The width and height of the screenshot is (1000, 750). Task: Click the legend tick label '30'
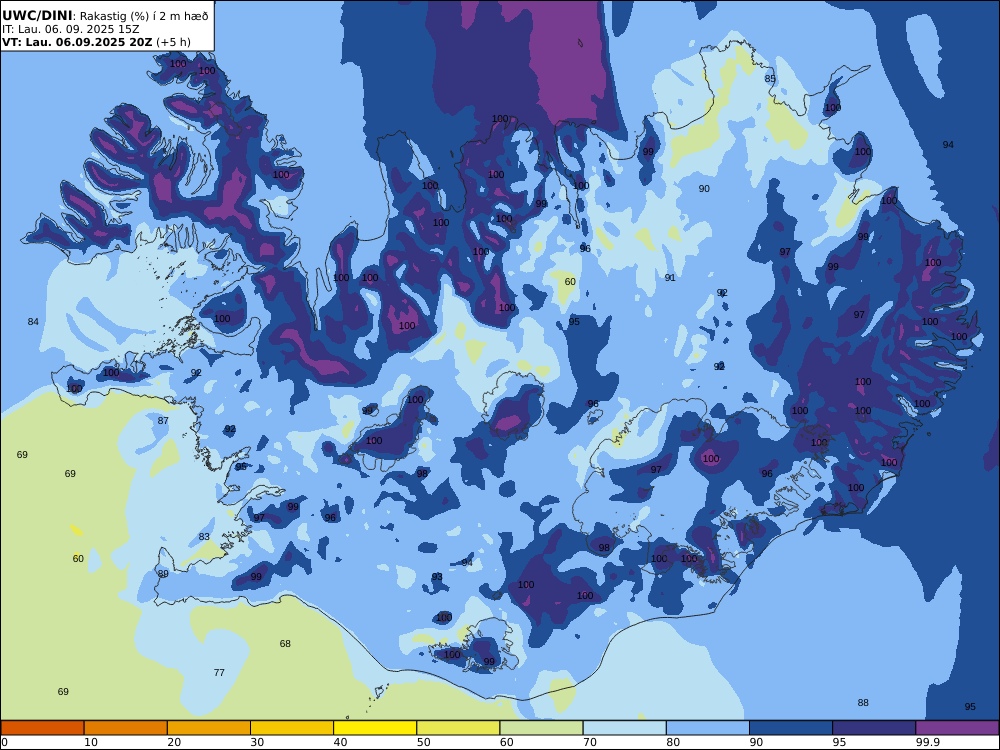(x=257, y=742)
